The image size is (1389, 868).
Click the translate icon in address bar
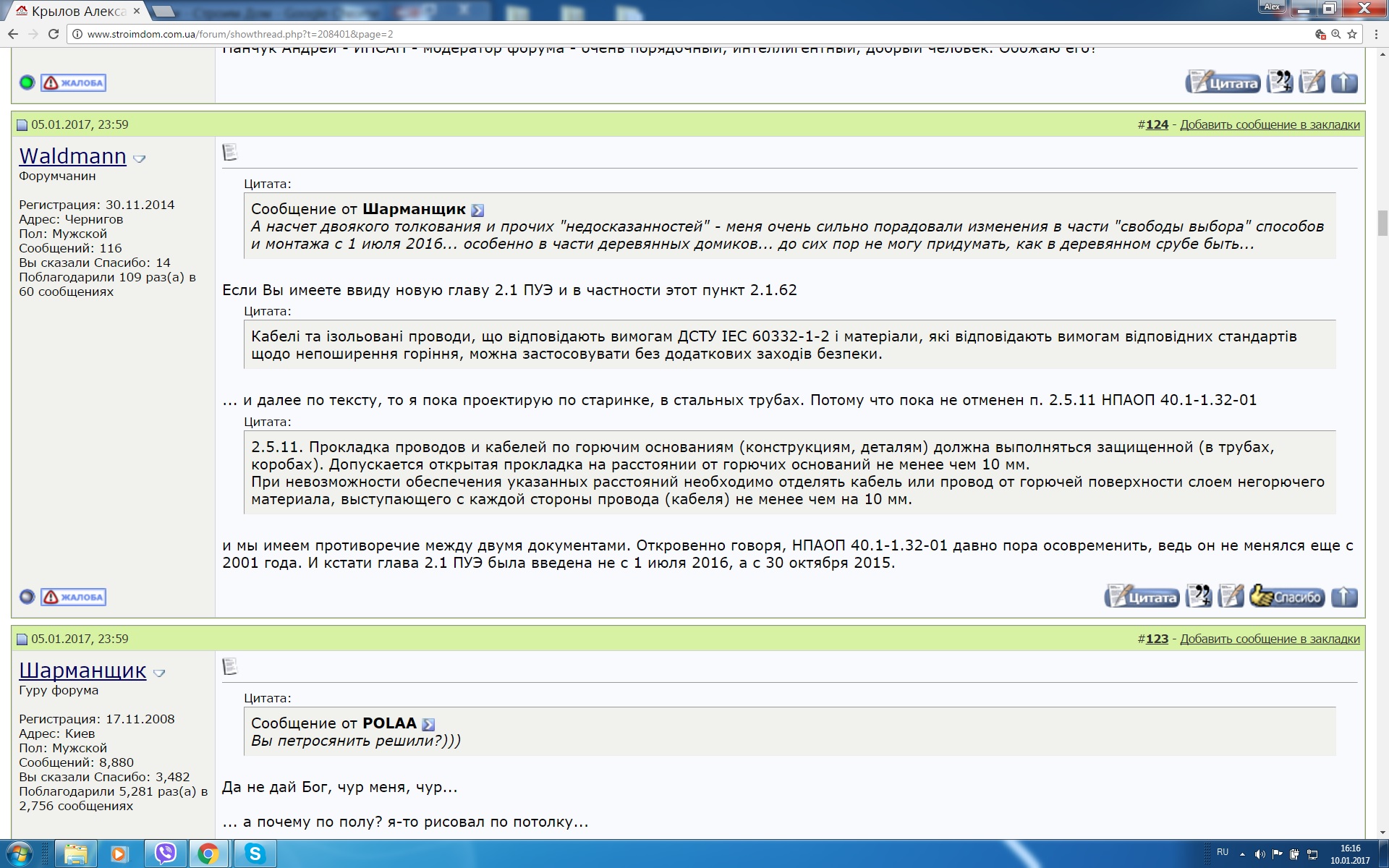tap(1320, 34)
